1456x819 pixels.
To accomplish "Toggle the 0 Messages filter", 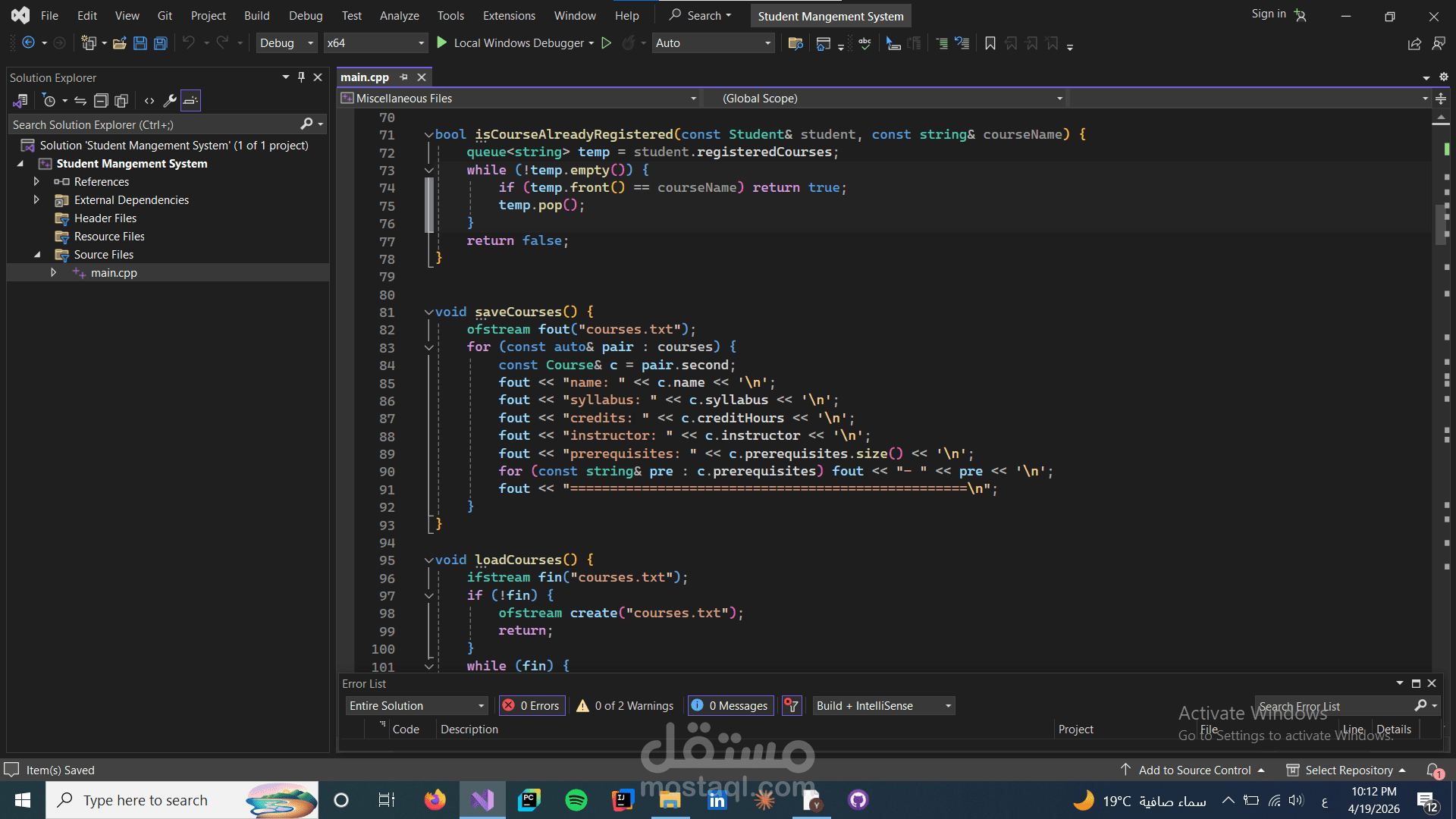I will coord(730,705).
